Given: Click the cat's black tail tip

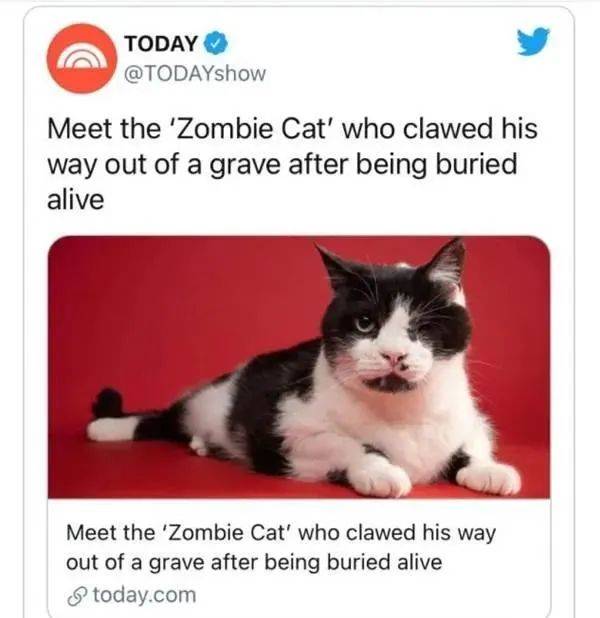Looking at the screenshot, I should point(108,403).
